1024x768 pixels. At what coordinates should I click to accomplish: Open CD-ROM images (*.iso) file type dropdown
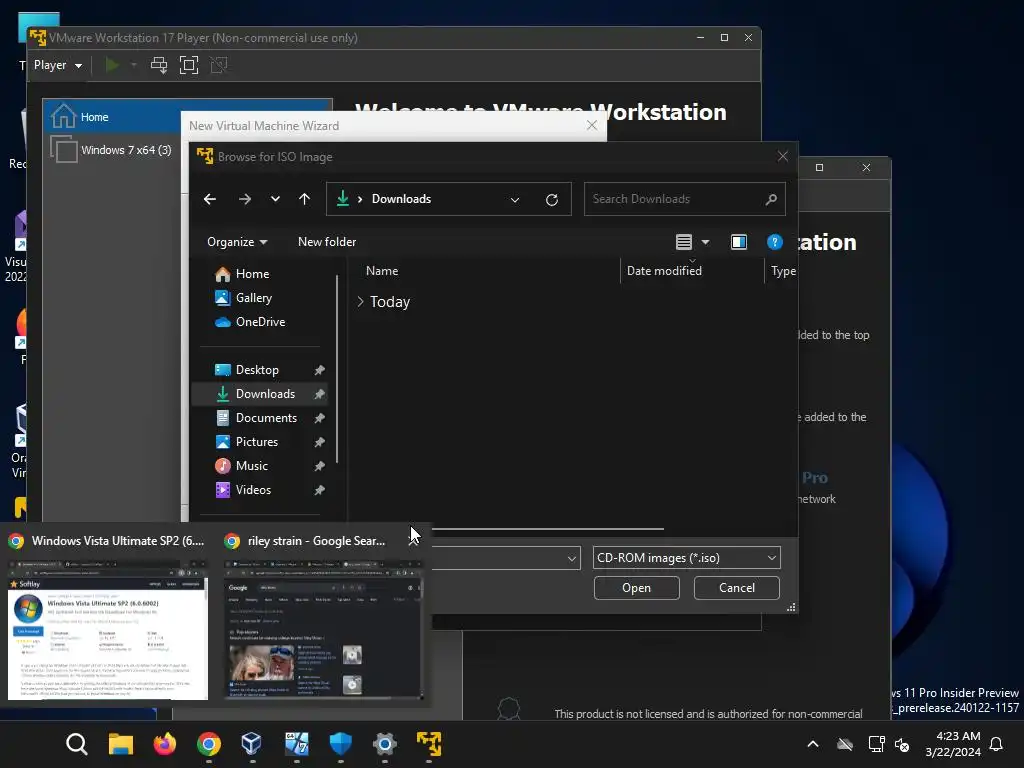[686, 558]
